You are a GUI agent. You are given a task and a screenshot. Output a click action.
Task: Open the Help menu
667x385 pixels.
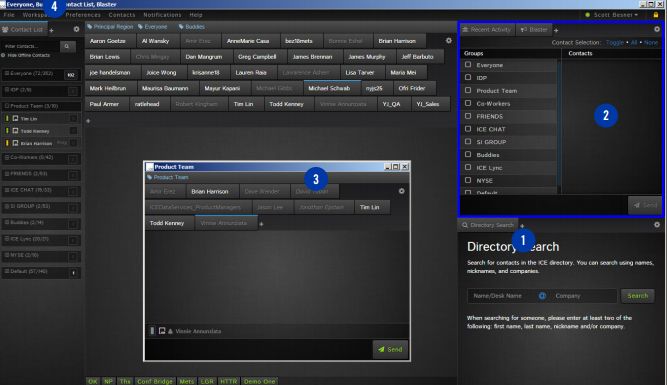click(196, 14)
